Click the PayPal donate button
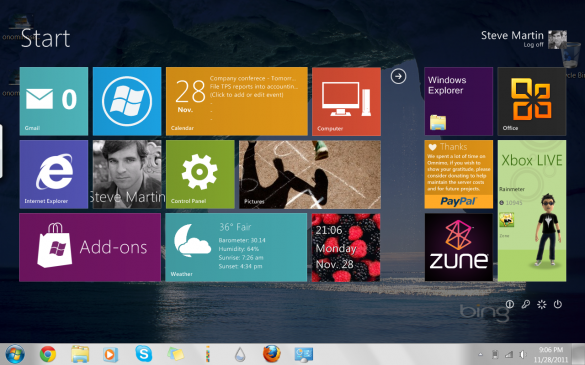 [459, 202]
